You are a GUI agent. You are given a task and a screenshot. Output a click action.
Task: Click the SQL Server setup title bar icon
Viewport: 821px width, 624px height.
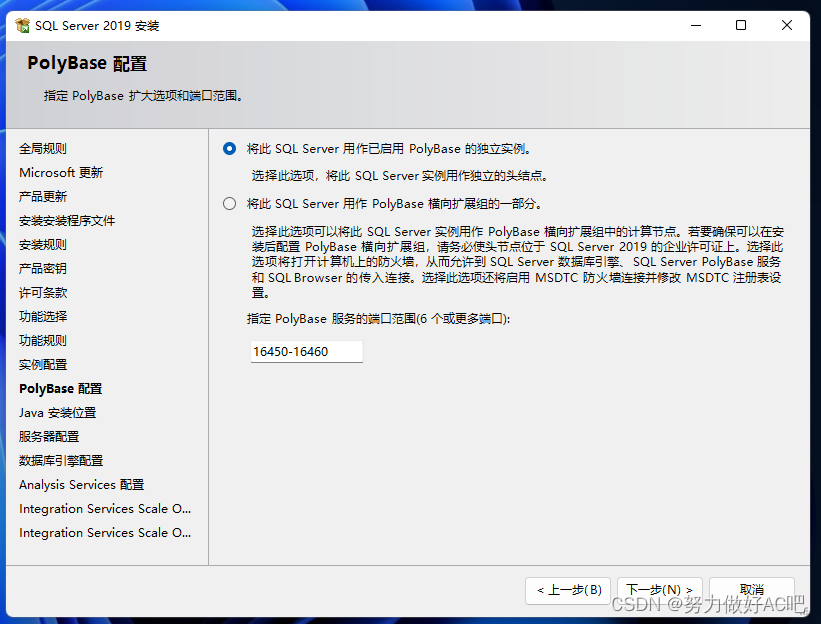point(23,25)
